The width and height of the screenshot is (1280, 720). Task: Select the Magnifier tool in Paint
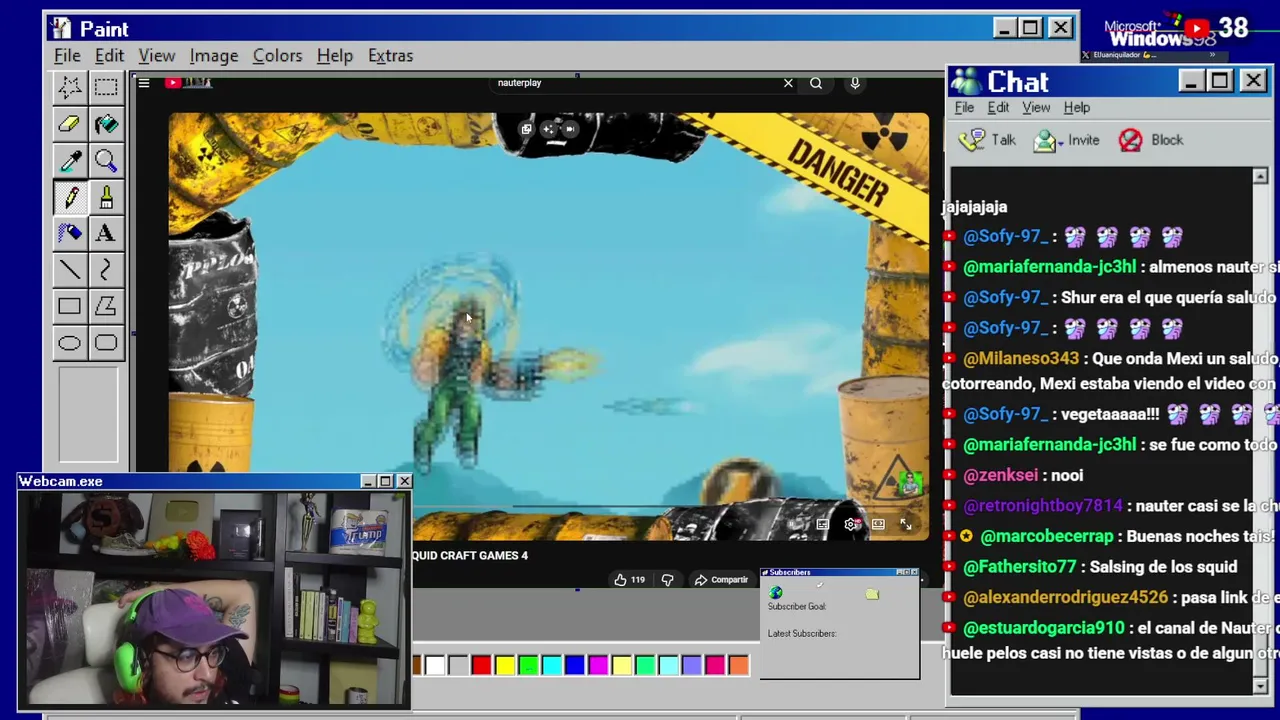click(x=105, y=160)
